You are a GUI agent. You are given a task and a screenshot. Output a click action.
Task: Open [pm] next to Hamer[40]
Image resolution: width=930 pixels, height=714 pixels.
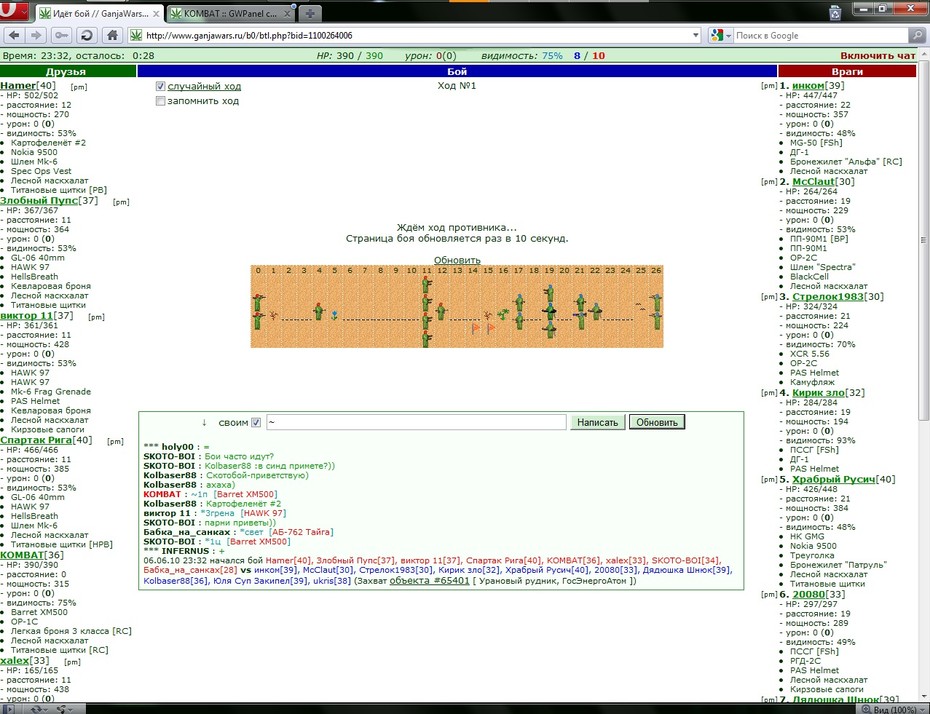click(x=78, y=87)
